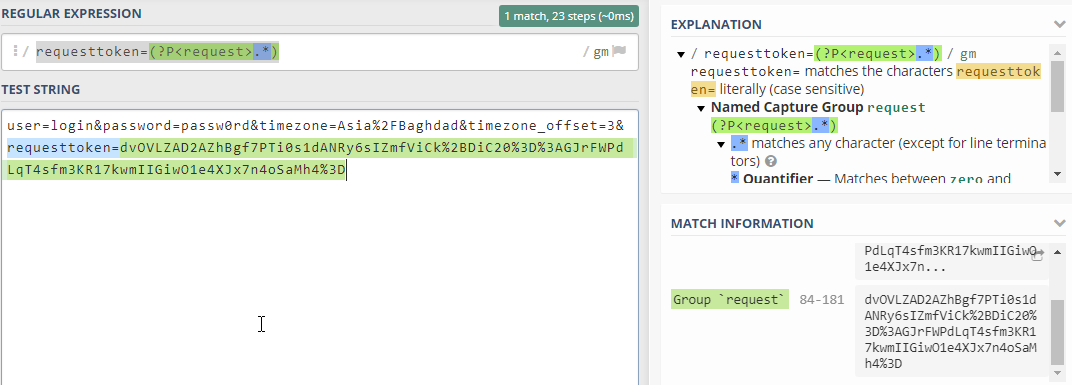The image size is (1072, 385).
Task: Click the explanation panel scrollbar thumb
Action: 1057,86
